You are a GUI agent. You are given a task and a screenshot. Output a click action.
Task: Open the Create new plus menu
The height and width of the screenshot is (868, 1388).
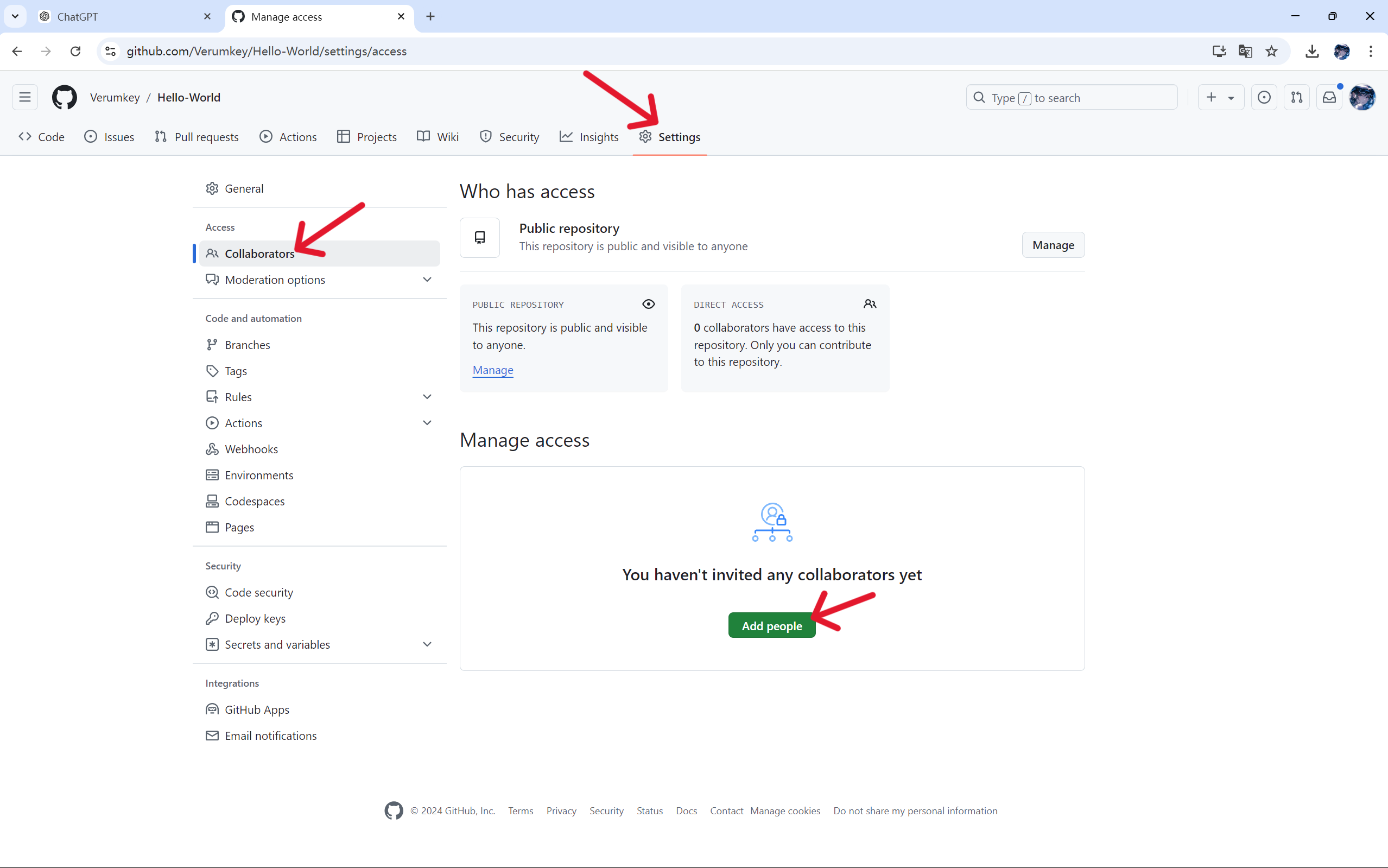point(1220,98)
